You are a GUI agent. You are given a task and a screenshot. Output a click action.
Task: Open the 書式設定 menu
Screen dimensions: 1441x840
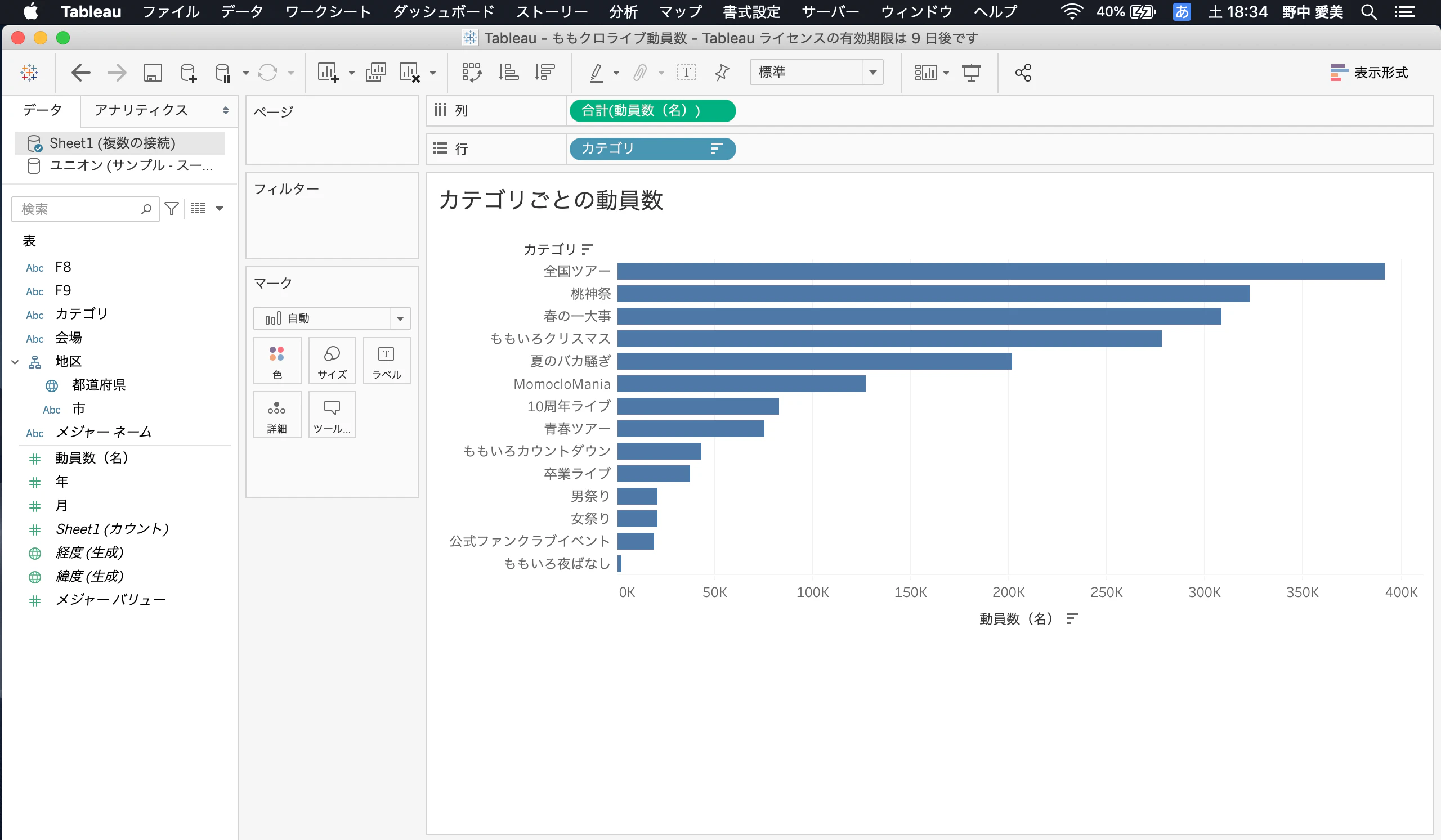click(x=751, y=11)
